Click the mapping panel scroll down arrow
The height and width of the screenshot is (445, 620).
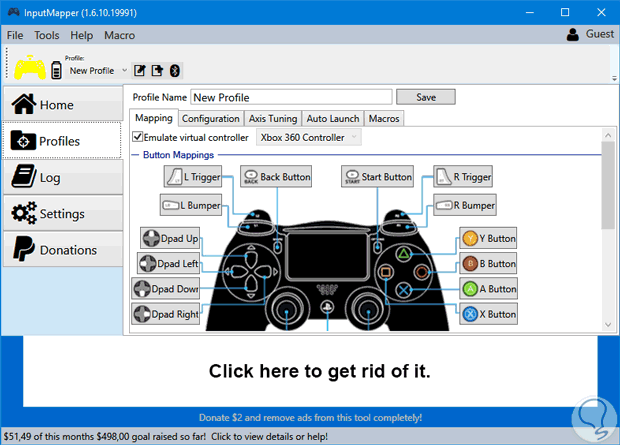(608, 325)
